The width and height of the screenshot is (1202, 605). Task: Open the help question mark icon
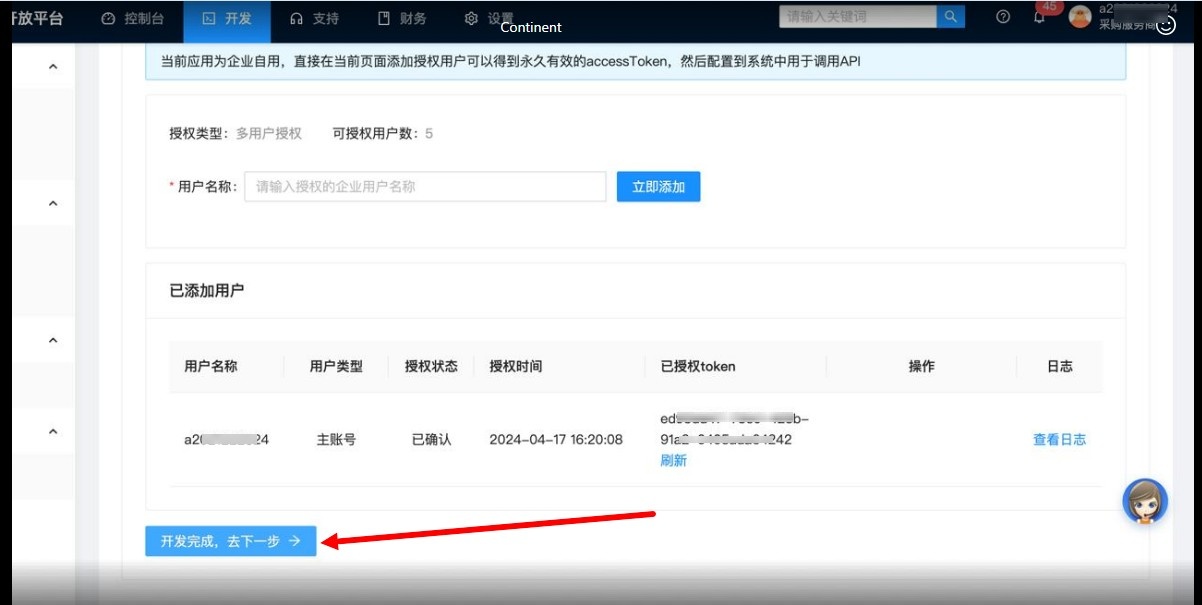point(1003,17)
